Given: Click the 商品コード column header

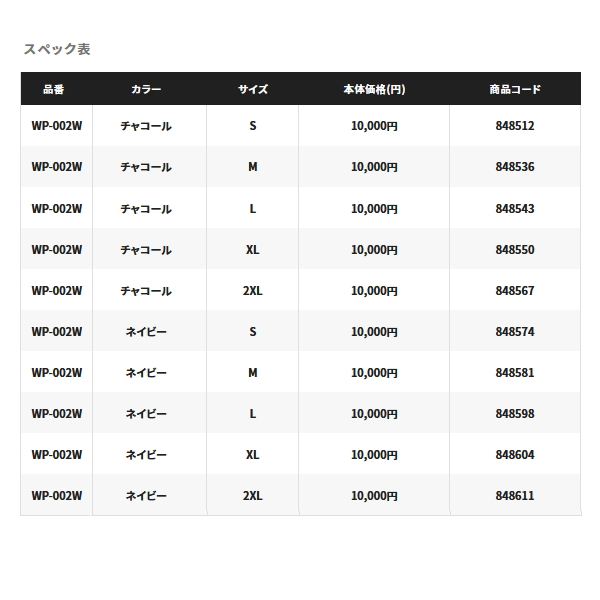Looking at the screenshot, I should [515, 90].
